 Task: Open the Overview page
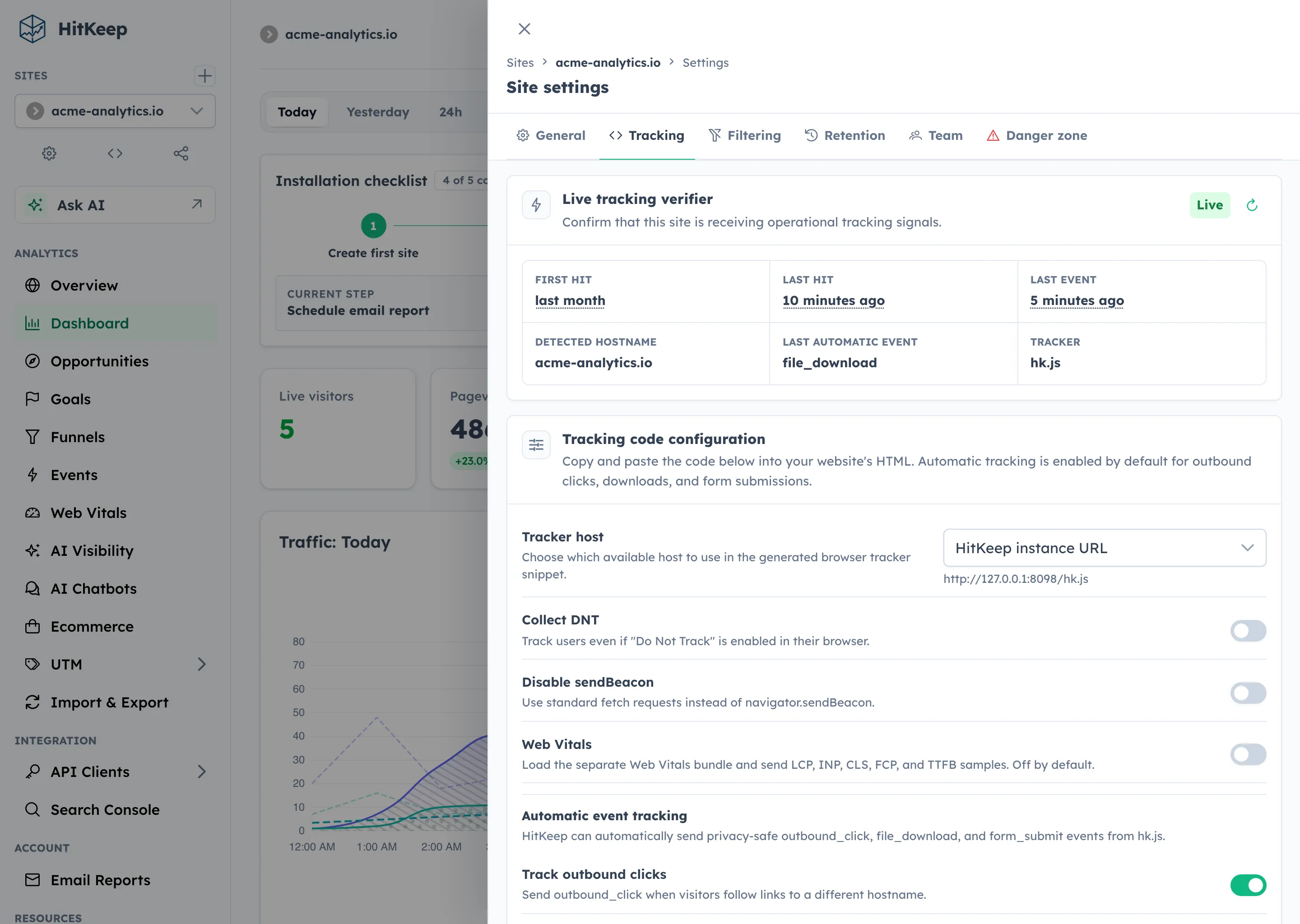point(115,285)
